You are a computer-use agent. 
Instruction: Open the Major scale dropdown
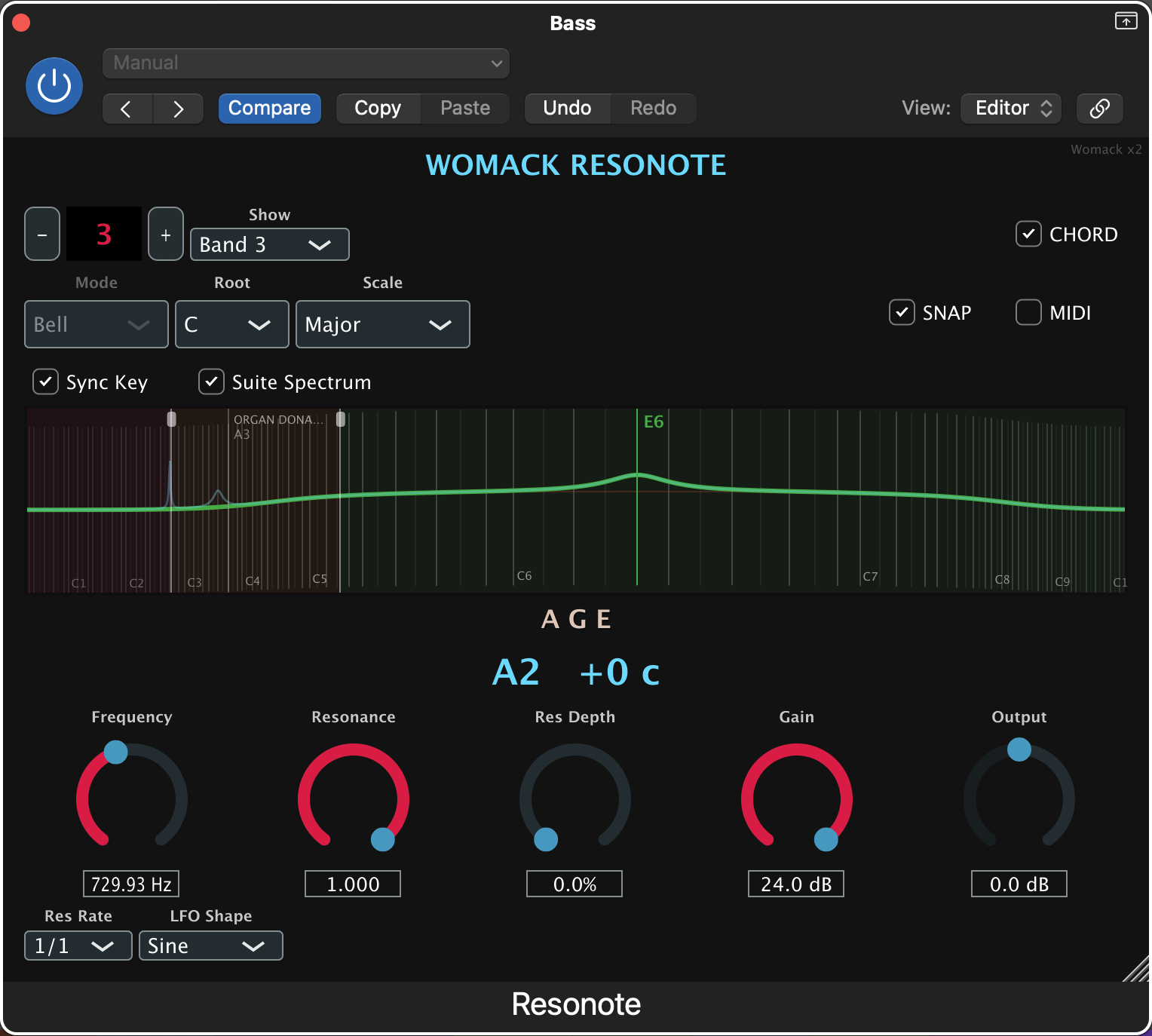coord(383,324)
